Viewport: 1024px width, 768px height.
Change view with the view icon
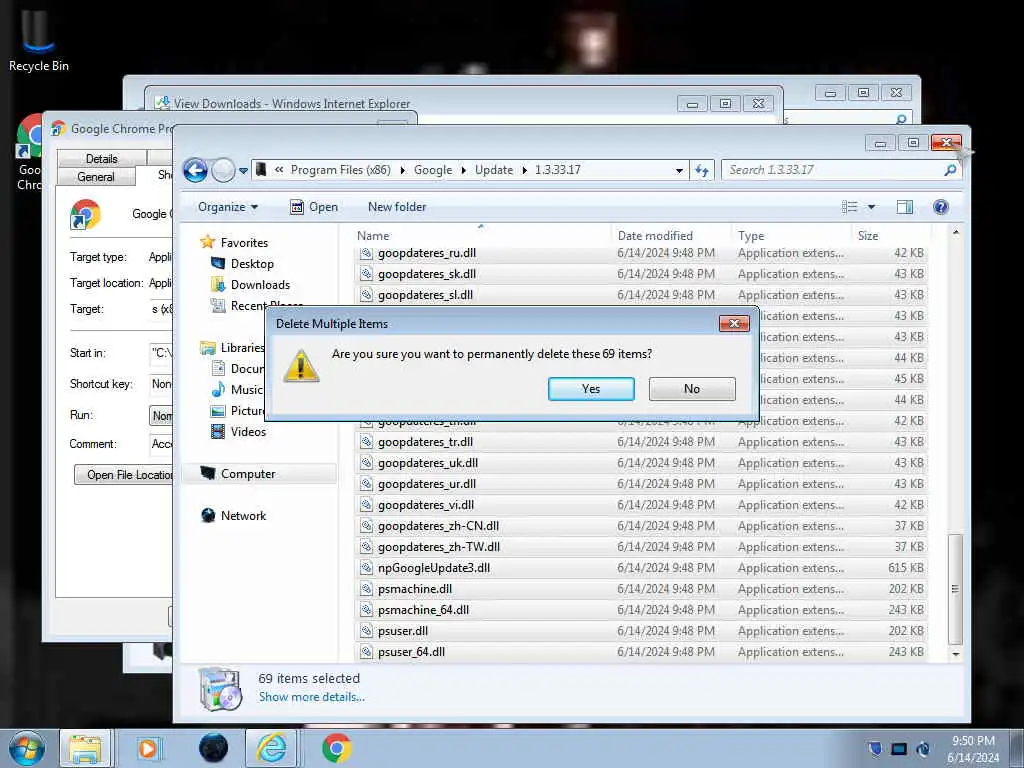[x=850, y=207]
